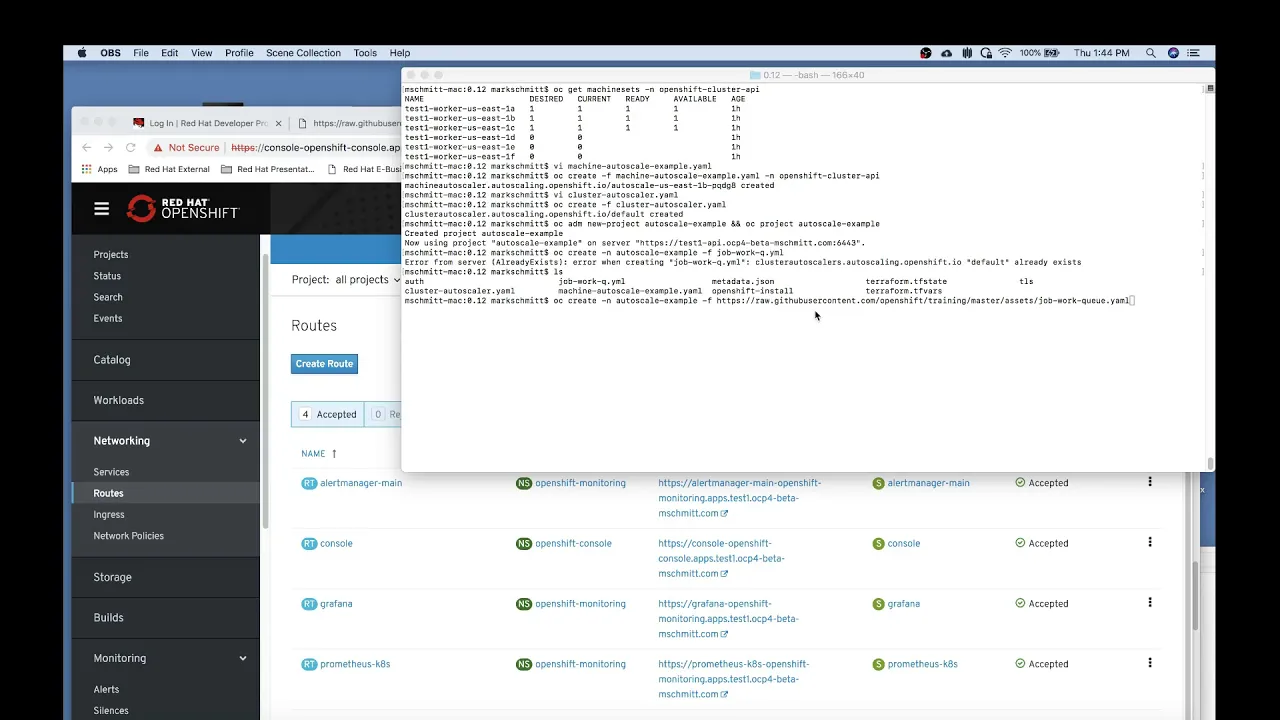Viewport: 1280px width, 720px height.
Task: Open the Tools menu
Action: [365, 53]
